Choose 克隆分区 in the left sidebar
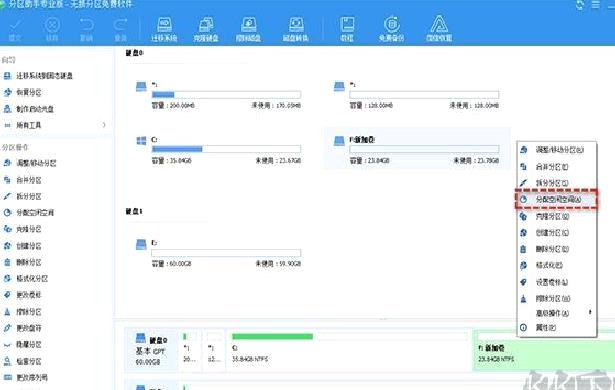Screen dimensions: 615x390 (x=22, y=229)
